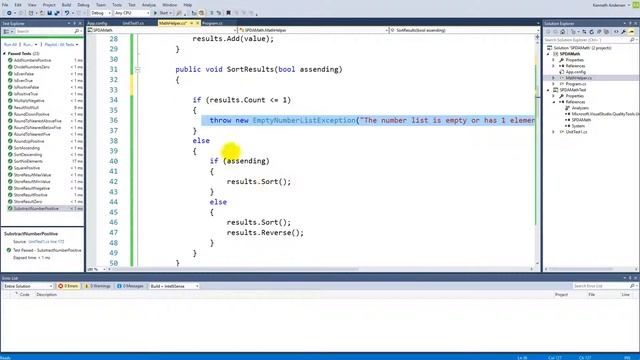640x360 pixels.
Task: Click the Playlist: All Tests link
Action: [x=60, y=44]
